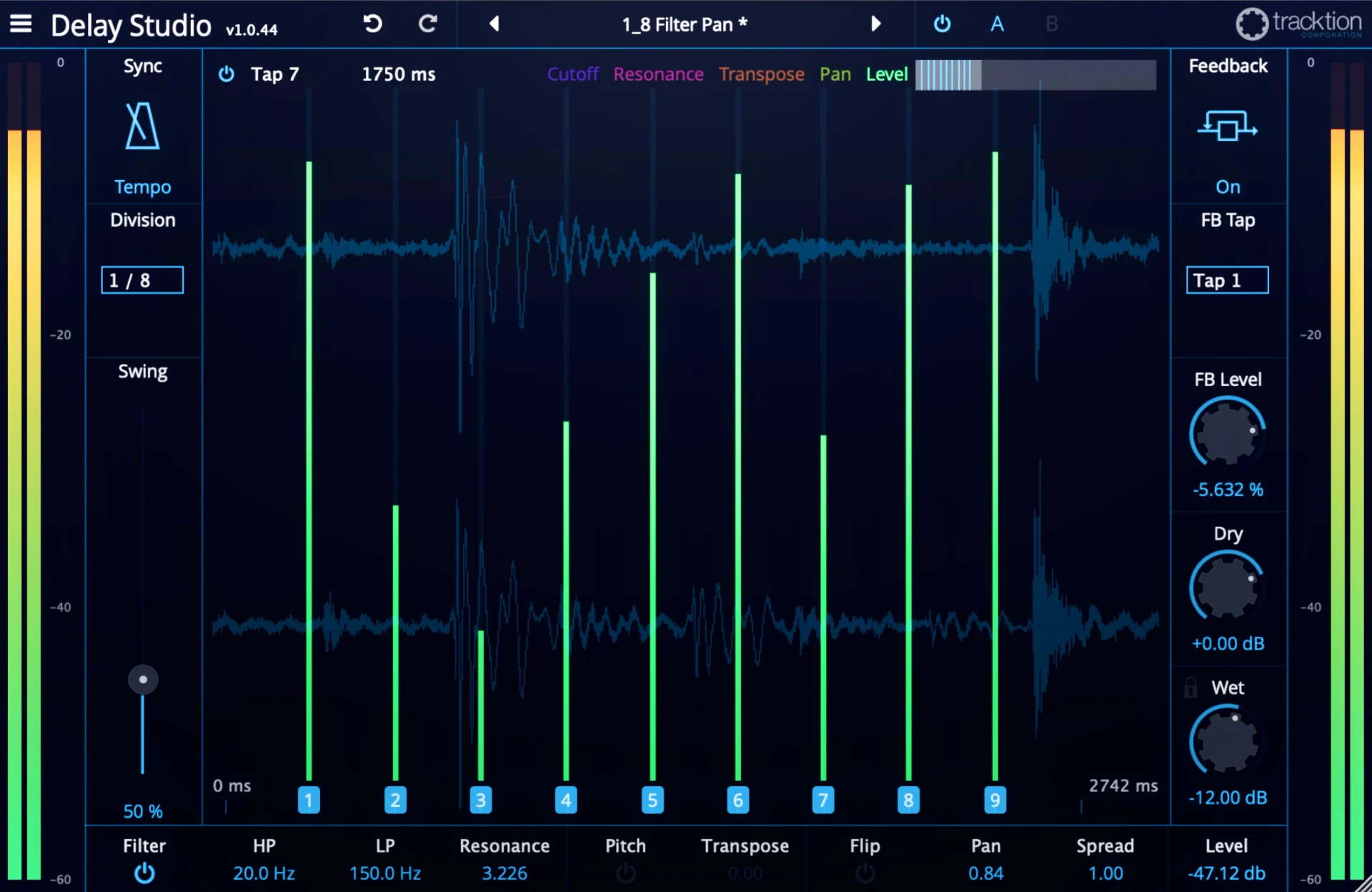Click the Tempo label under Sync
This screenshot has width=1372, height=892.
click(142, 187)
